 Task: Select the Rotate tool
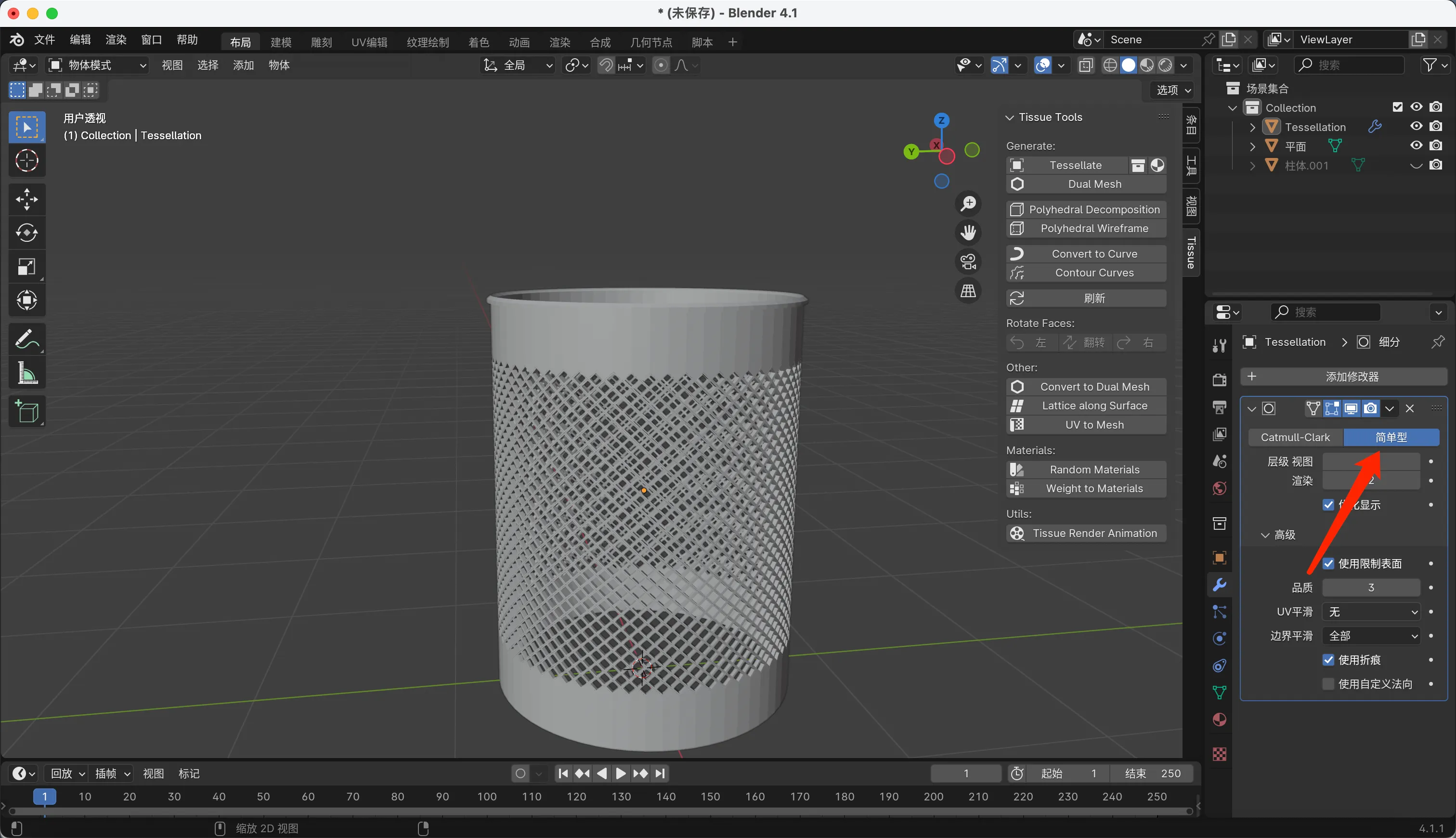pyautogui.click(x=26, y=233)
